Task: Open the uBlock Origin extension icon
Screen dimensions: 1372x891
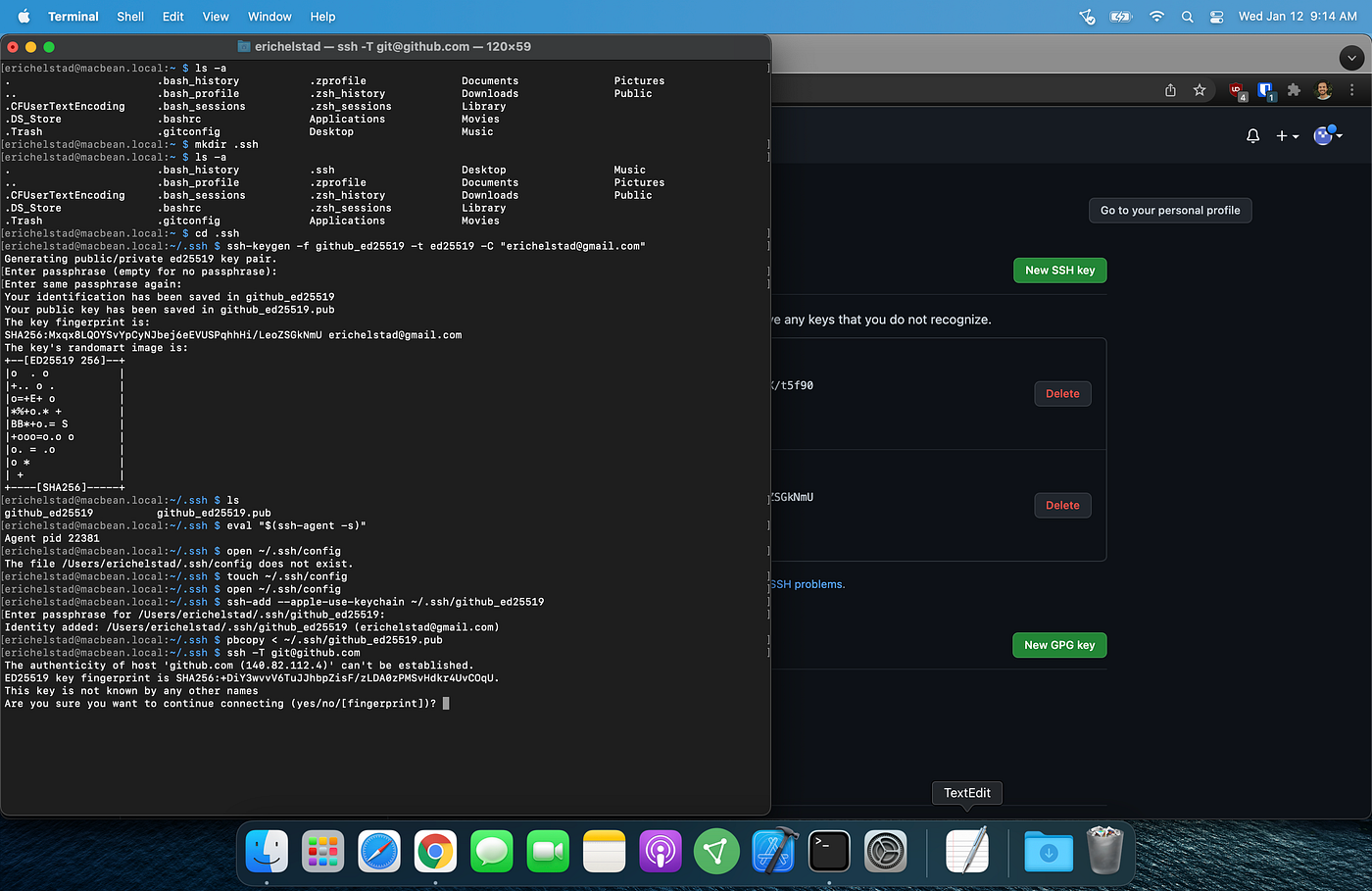Action: (x=1237, y=91)
